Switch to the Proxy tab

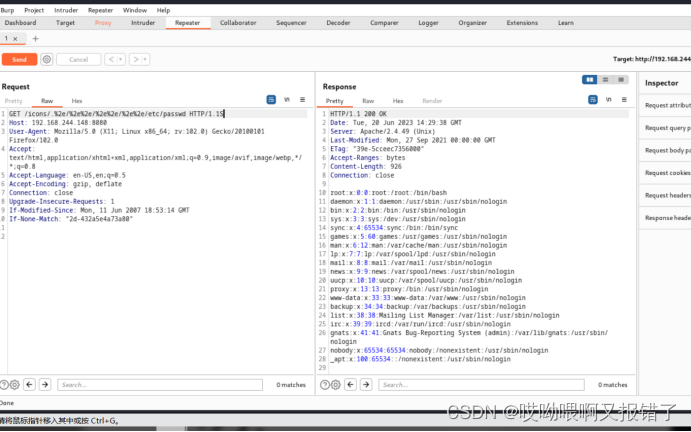(x=103, y=22)
